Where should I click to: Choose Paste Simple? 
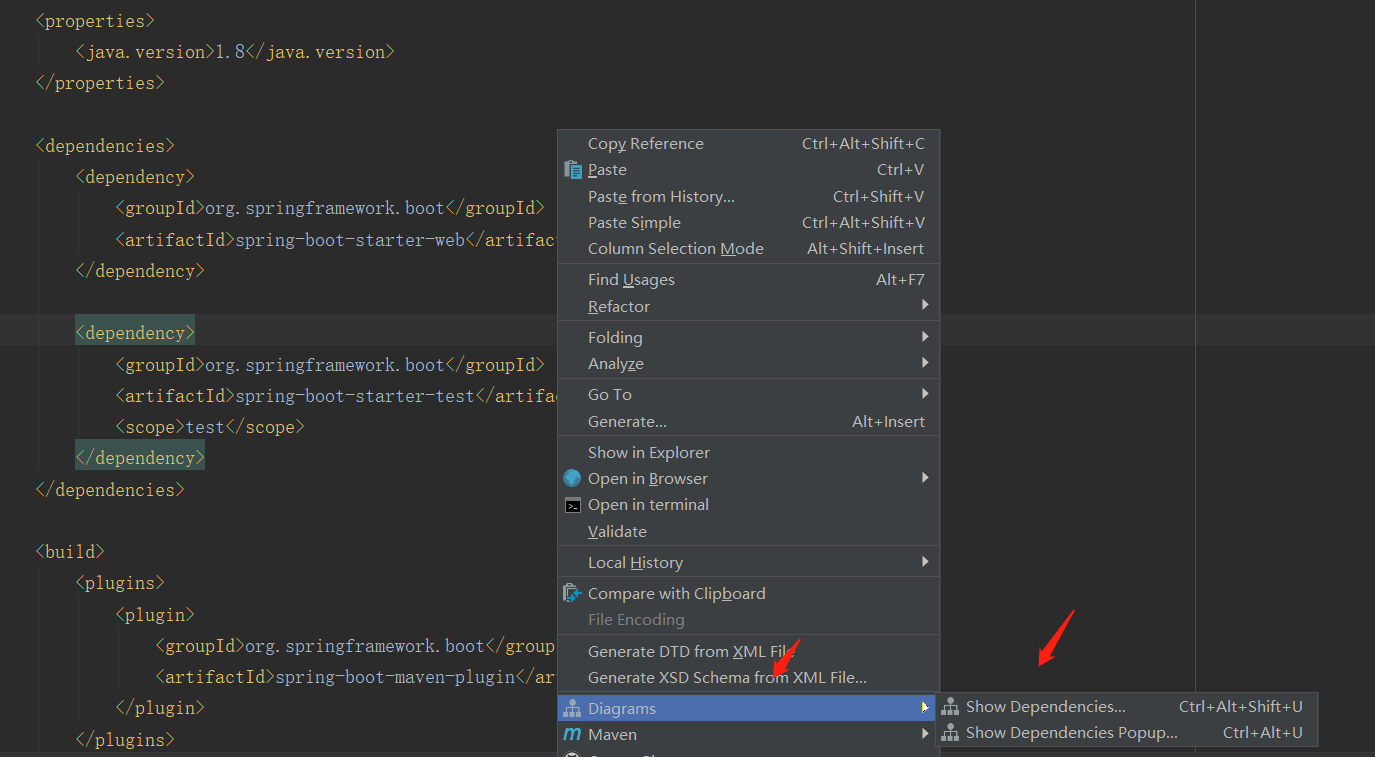(x=748, y=222)
